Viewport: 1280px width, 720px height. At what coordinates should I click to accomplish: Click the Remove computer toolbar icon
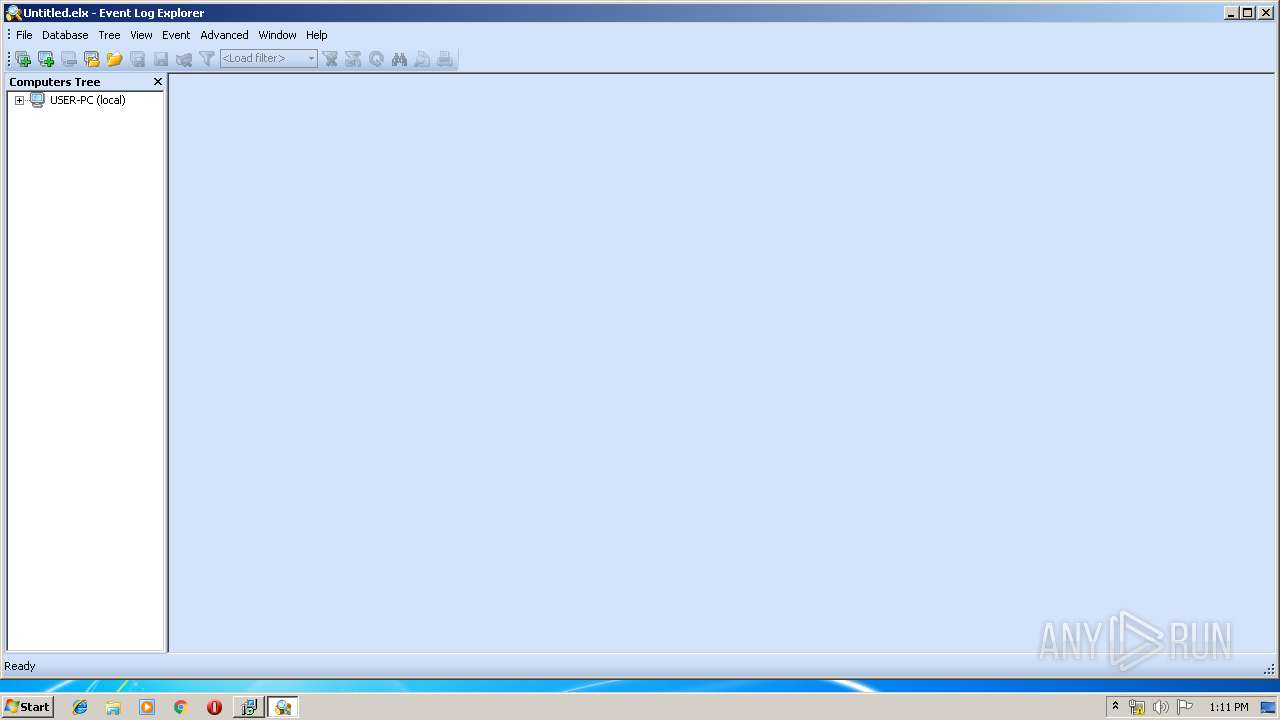pos(69,59)
